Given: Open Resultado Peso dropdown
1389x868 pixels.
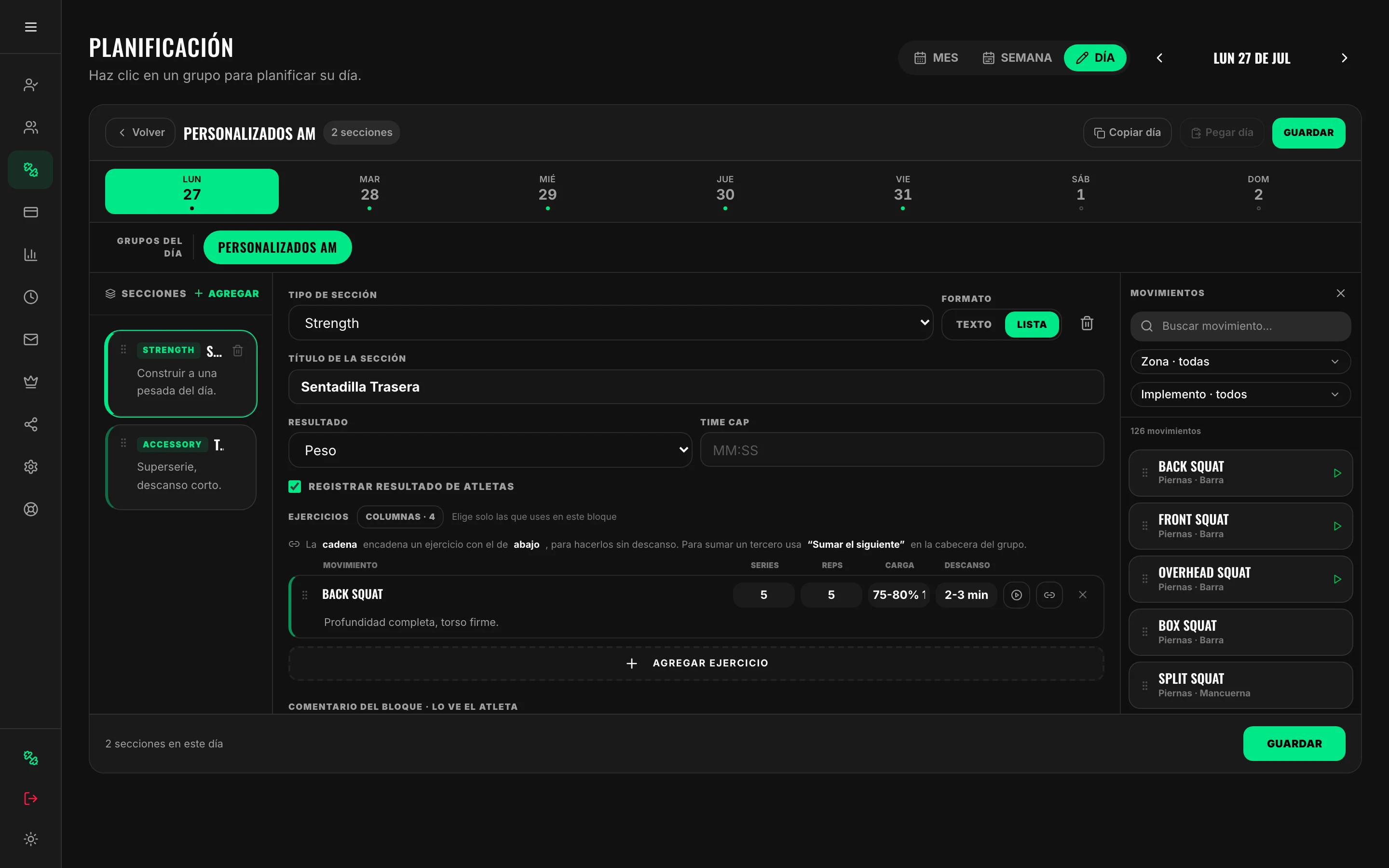Looking at the screenshot, I should point(490,450).
